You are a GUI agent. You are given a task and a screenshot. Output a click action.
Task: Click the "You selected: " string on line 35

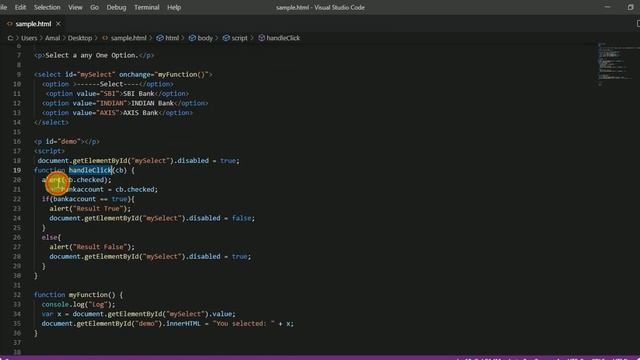click(244, 324)
